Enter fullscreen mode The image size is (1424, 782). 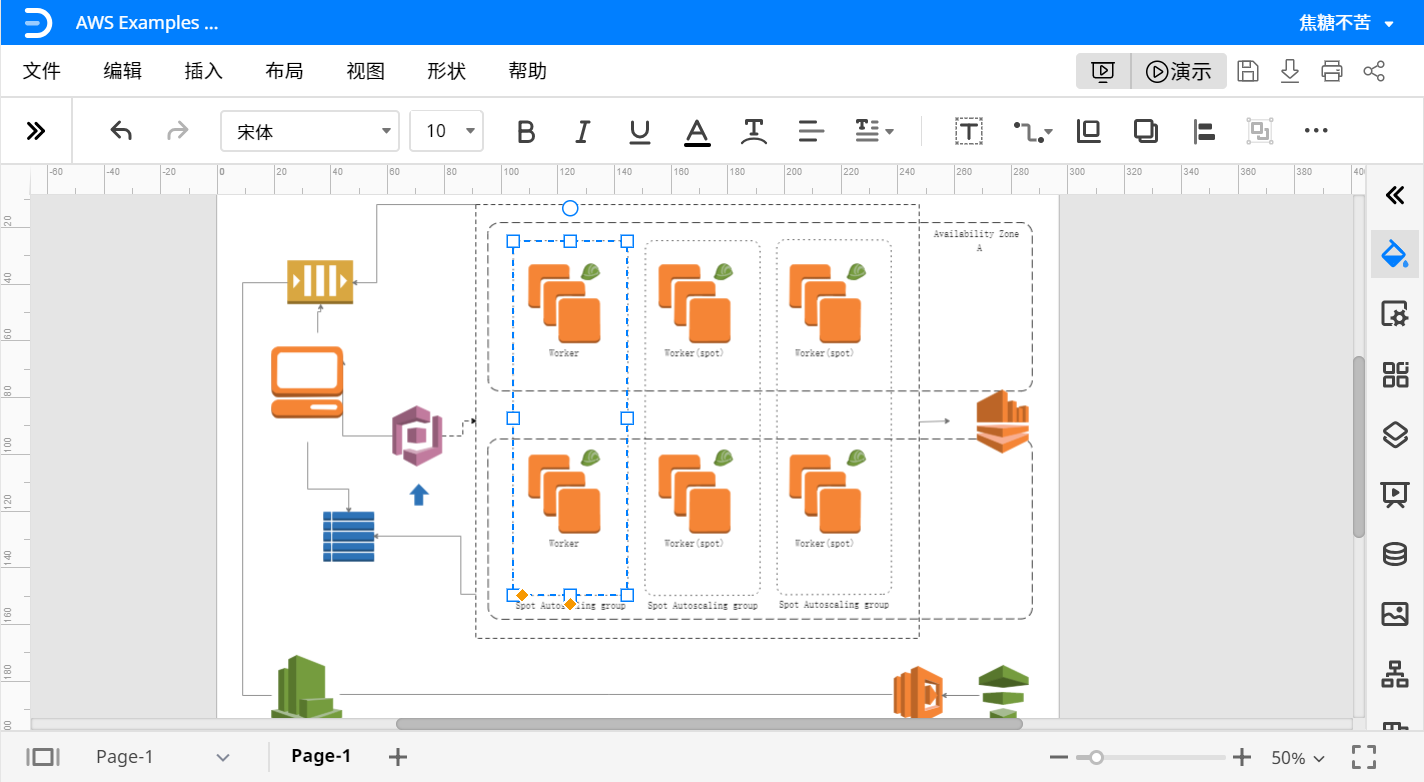pos(1364,757)
